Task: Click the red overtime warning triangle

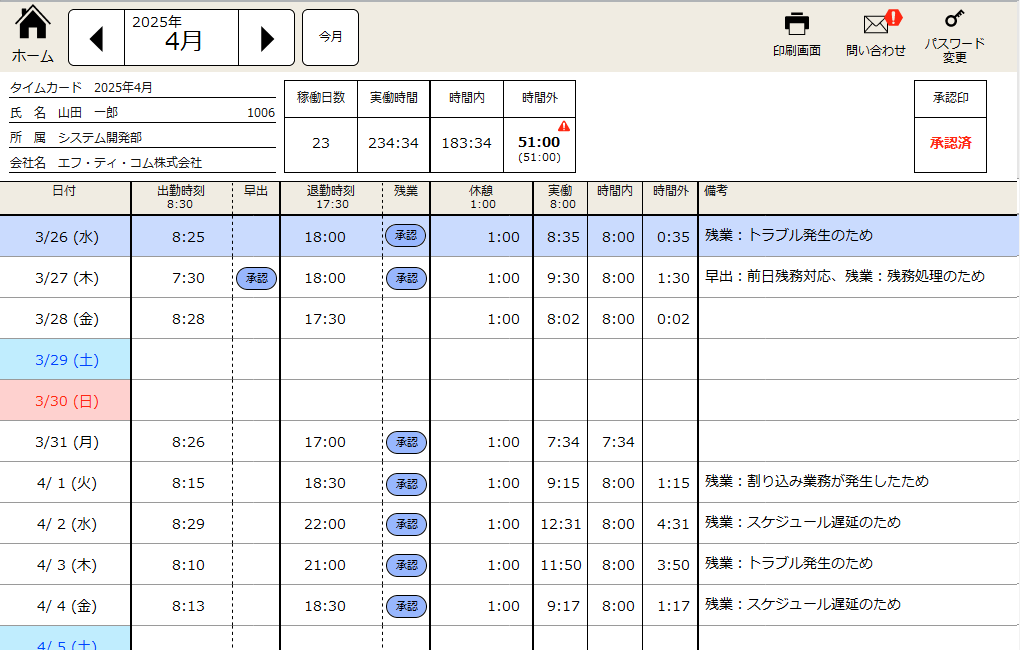Action: pos(564,126)
